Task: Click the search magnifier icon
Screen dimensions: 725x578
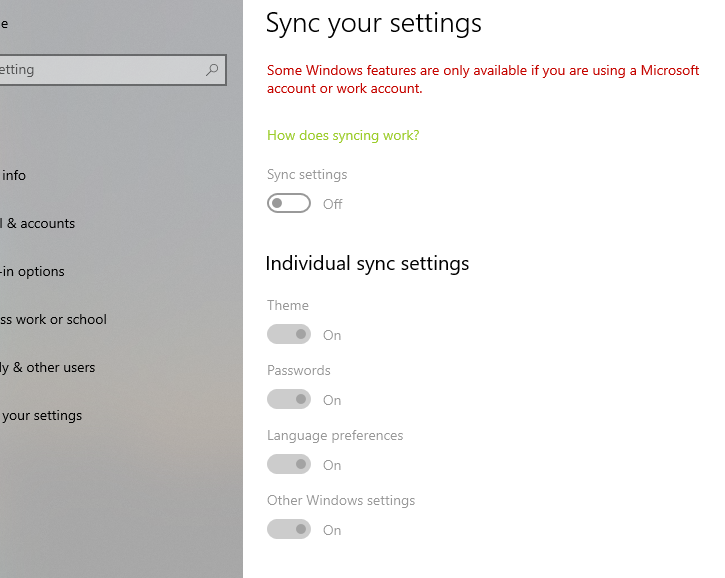Action: [x=212, y=70]
